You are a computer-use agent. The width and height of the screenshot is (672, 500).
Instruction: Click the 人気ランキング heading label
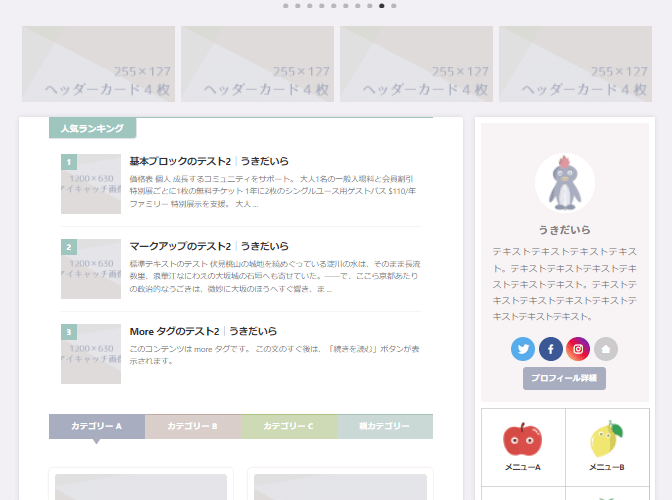[93, 128]
